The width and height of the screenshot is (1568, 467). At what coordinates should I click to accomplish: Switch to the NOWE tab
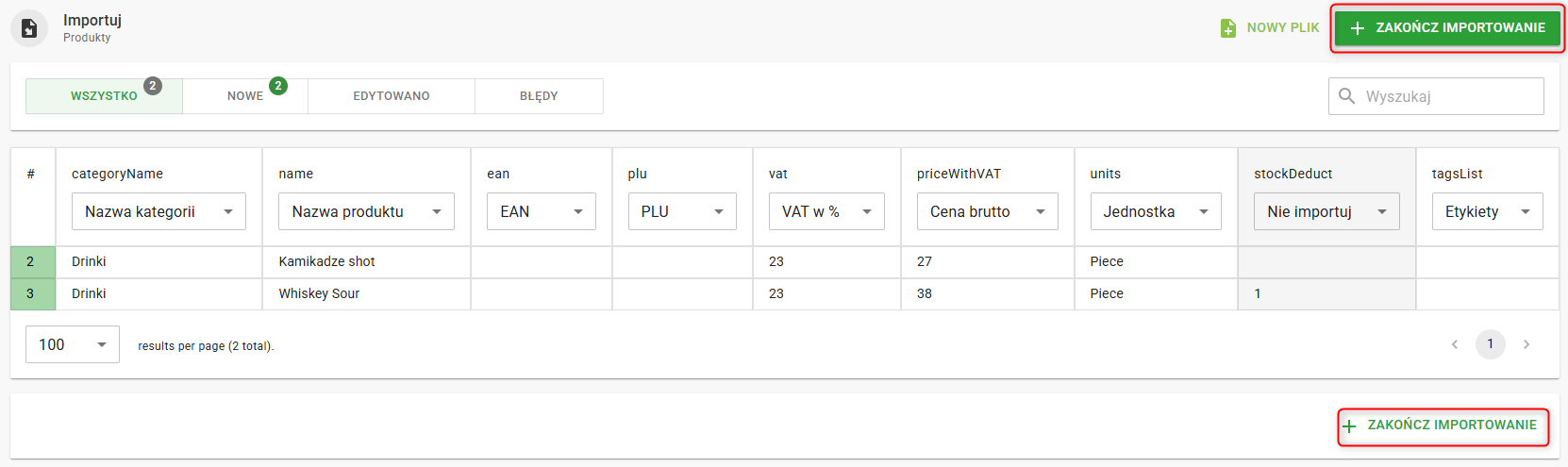click(245, 96)
